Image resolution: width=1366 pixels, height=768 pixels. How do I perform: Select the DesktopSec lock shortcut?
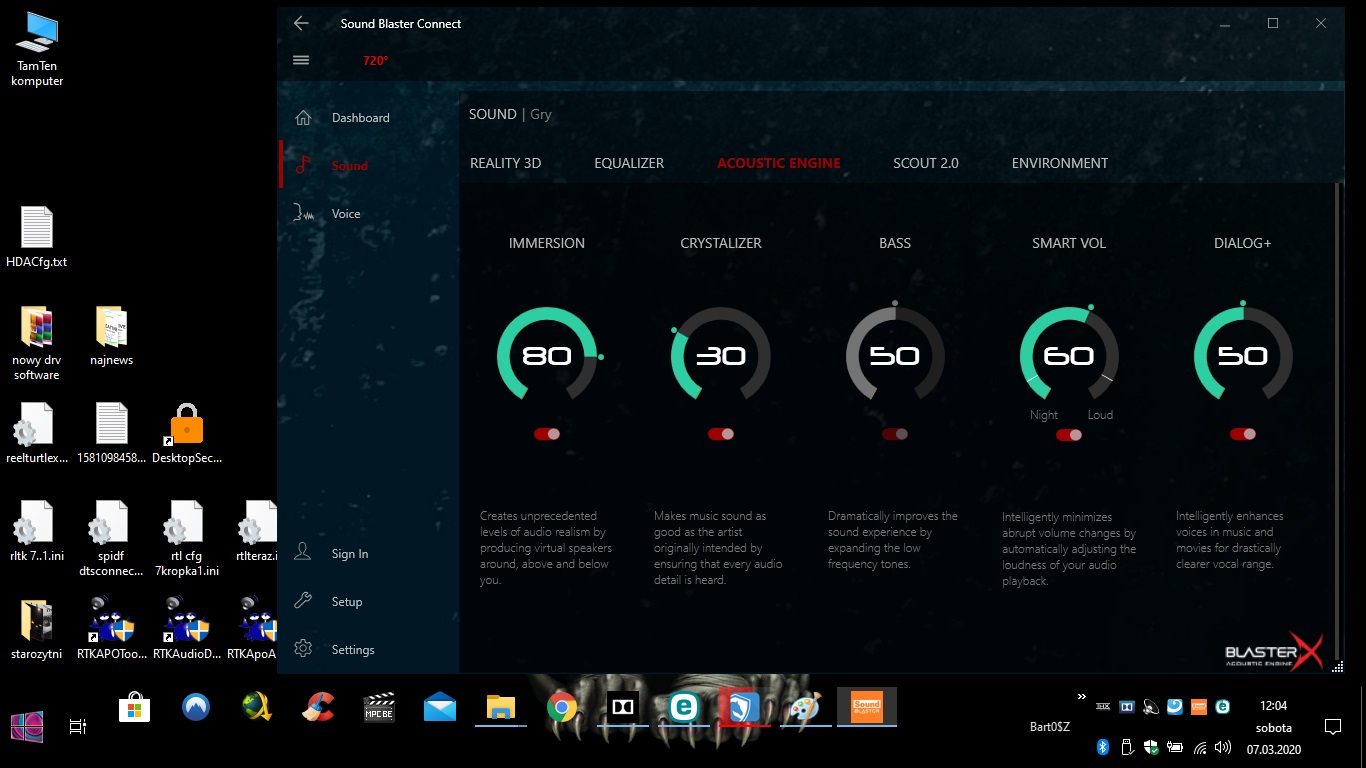(186, 434)
